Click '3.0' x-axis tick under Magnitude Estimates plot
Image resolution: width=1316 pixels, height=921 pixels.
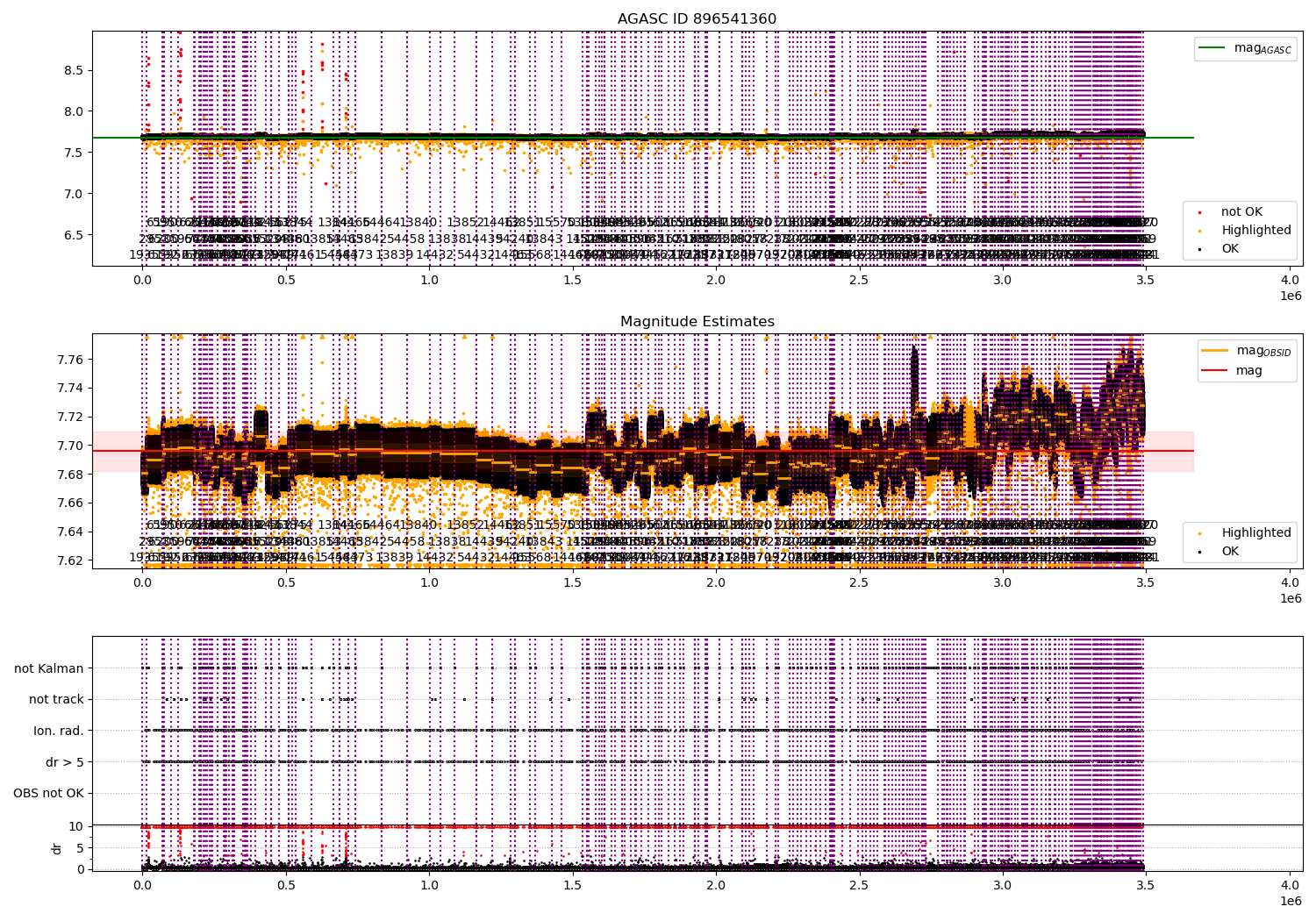coord(1003,582)
